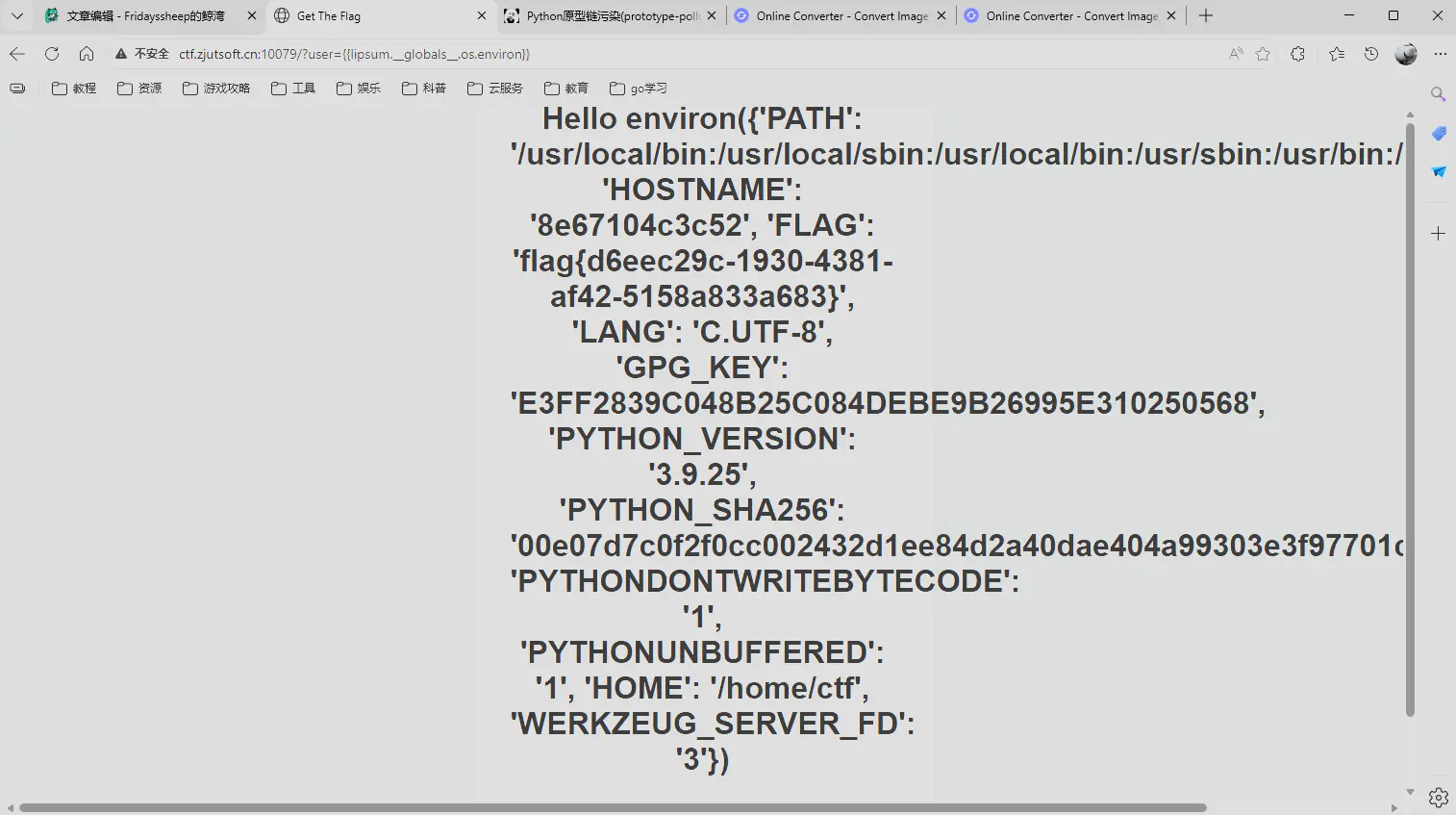The image size is (1456, 815).
Task: Open the Extensions icon in the toolbar
Action: click(1297, 54)
